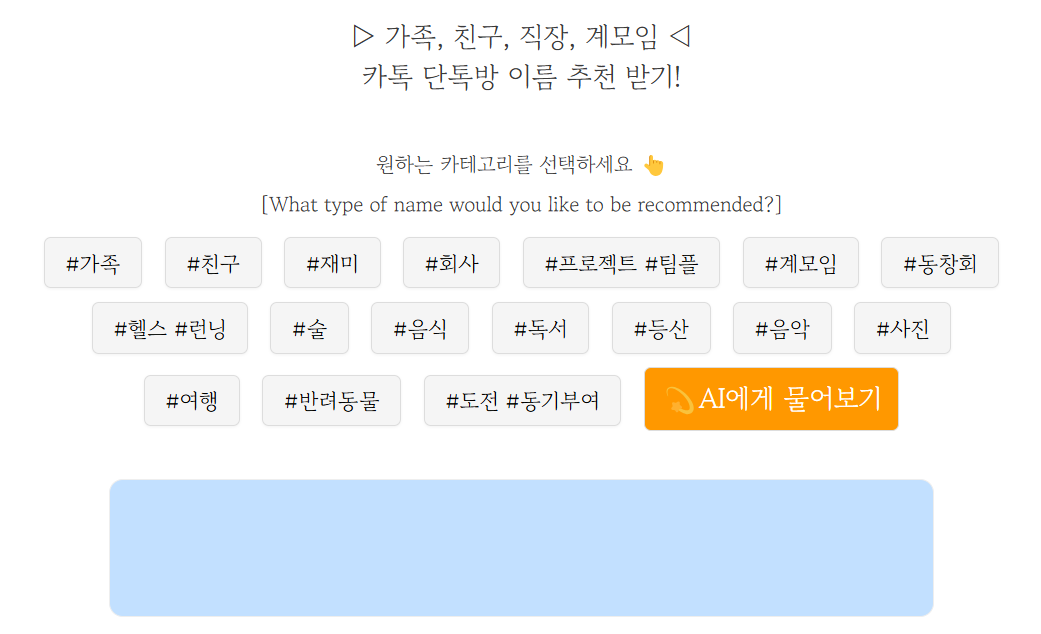The height and width of the screenshot is (634, 1041).
Task: Choose the #헬스 #런닝 button
Action: (x=169, y=327)
